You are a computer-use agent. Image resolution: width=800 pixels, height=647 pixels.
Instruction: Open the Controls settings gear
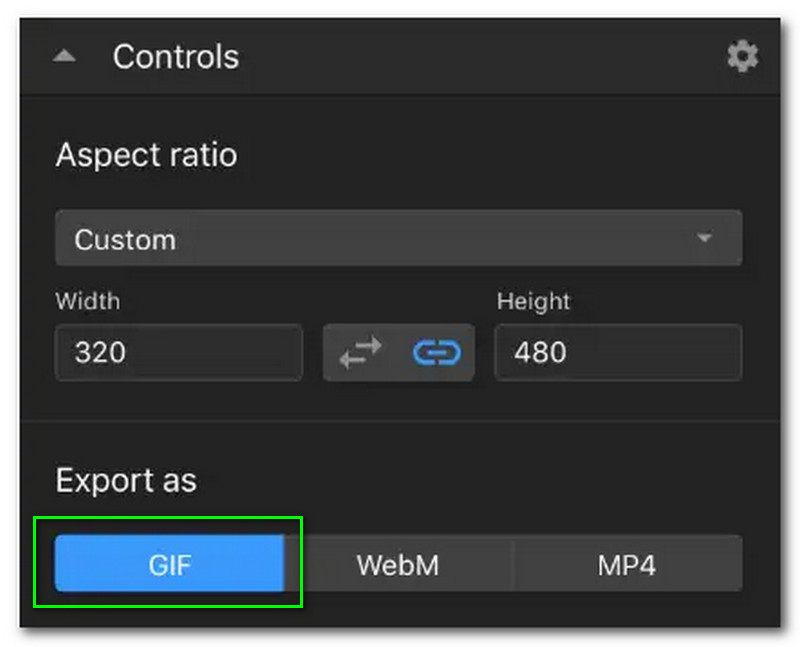pos(742,57)
